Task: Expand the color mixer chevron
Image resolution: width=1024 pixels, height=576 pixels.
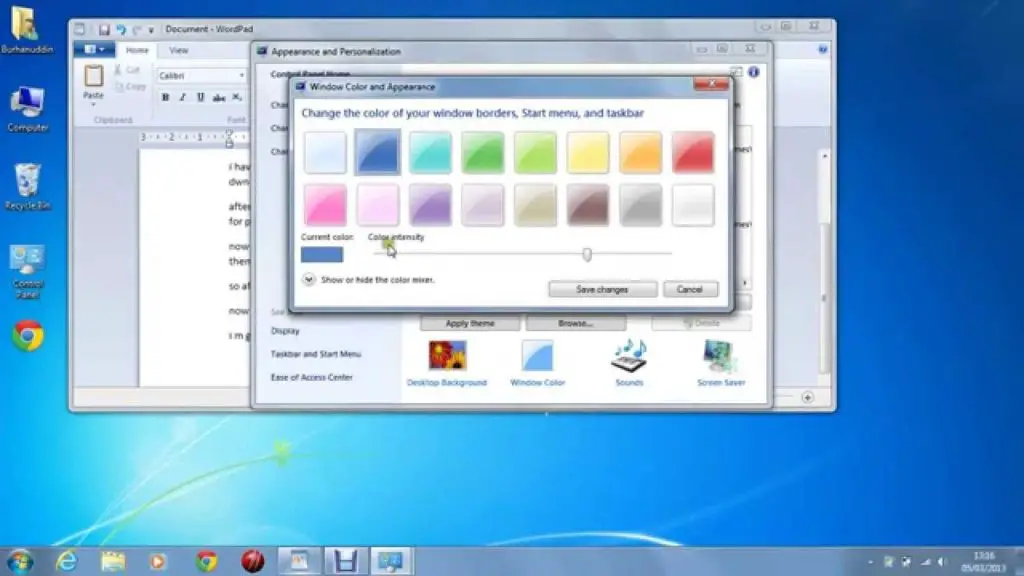Action: tap(308, 280)
